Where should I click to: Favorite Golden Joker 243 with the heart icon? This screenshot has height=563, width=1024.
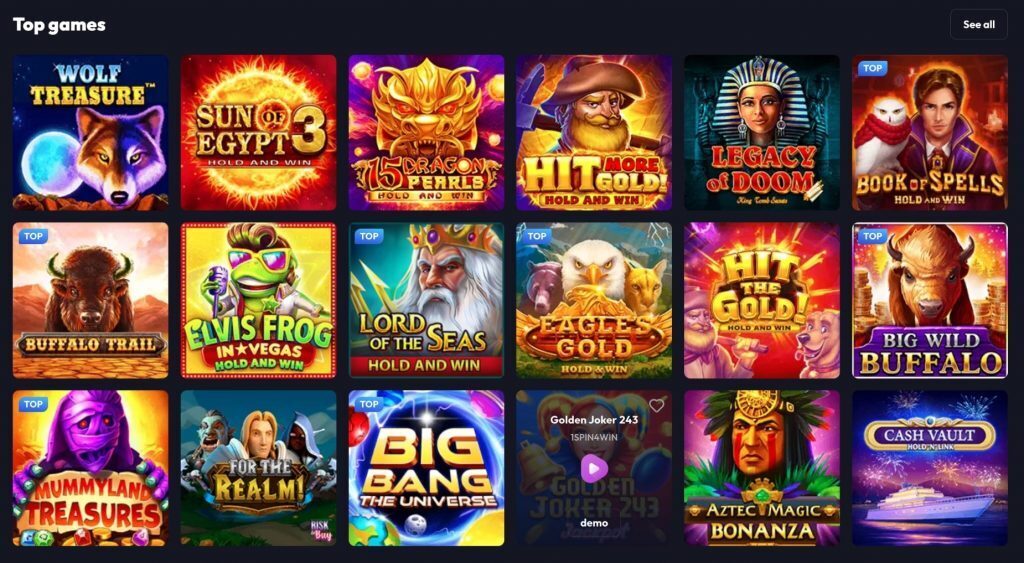tap(656, 406)
